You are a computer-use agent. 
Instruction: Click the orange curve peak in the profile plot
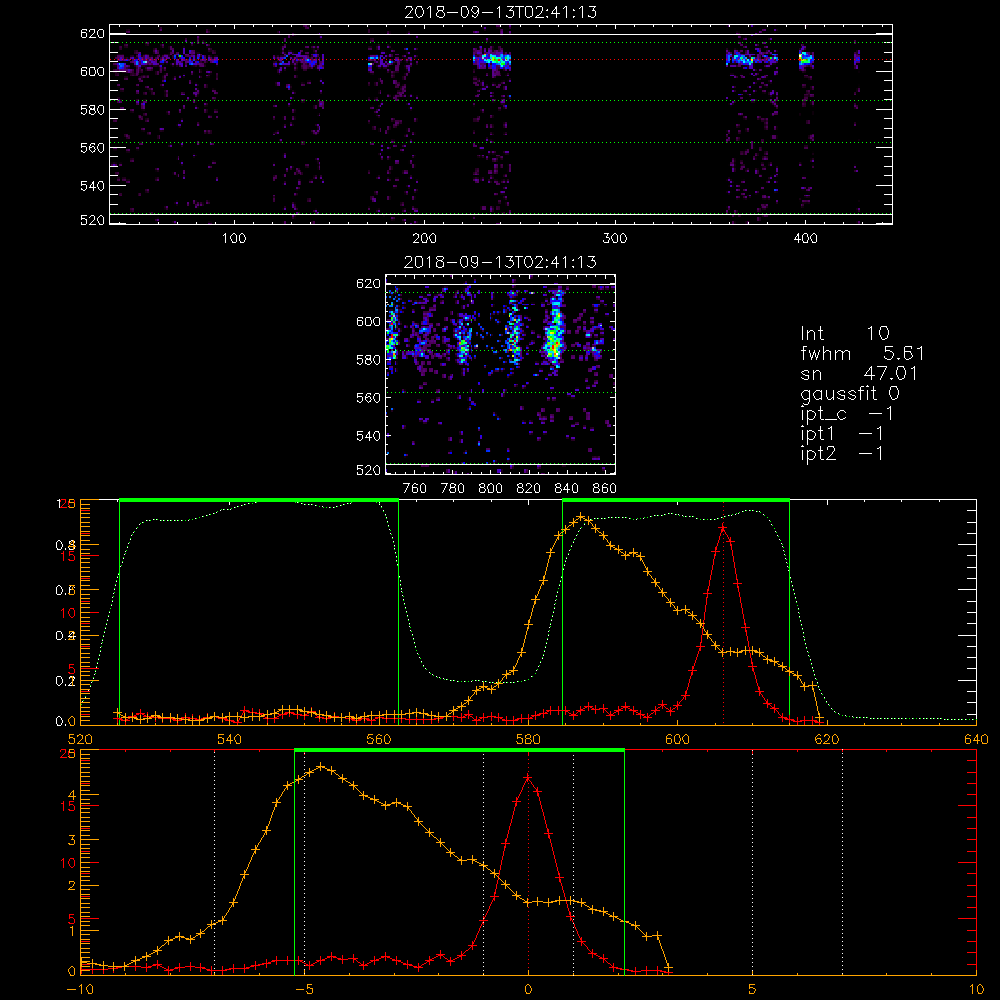(580, 517)
